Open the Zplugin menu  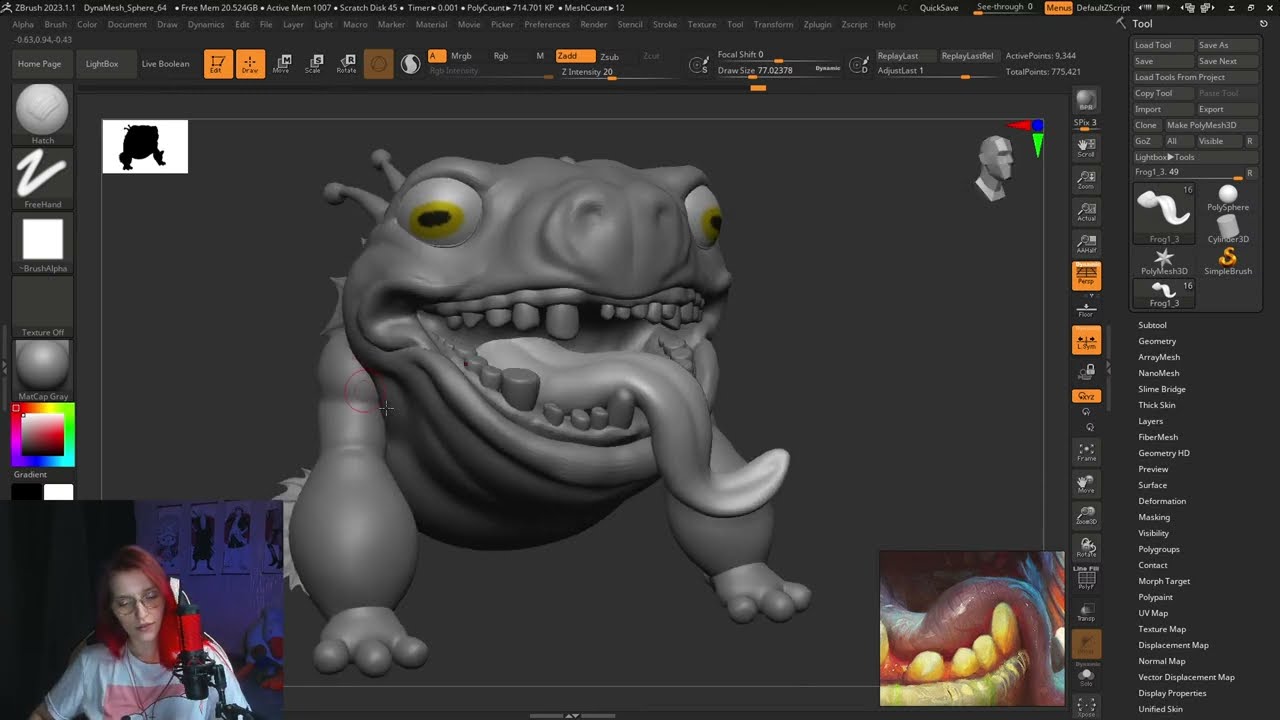click(x=817, y=24)
